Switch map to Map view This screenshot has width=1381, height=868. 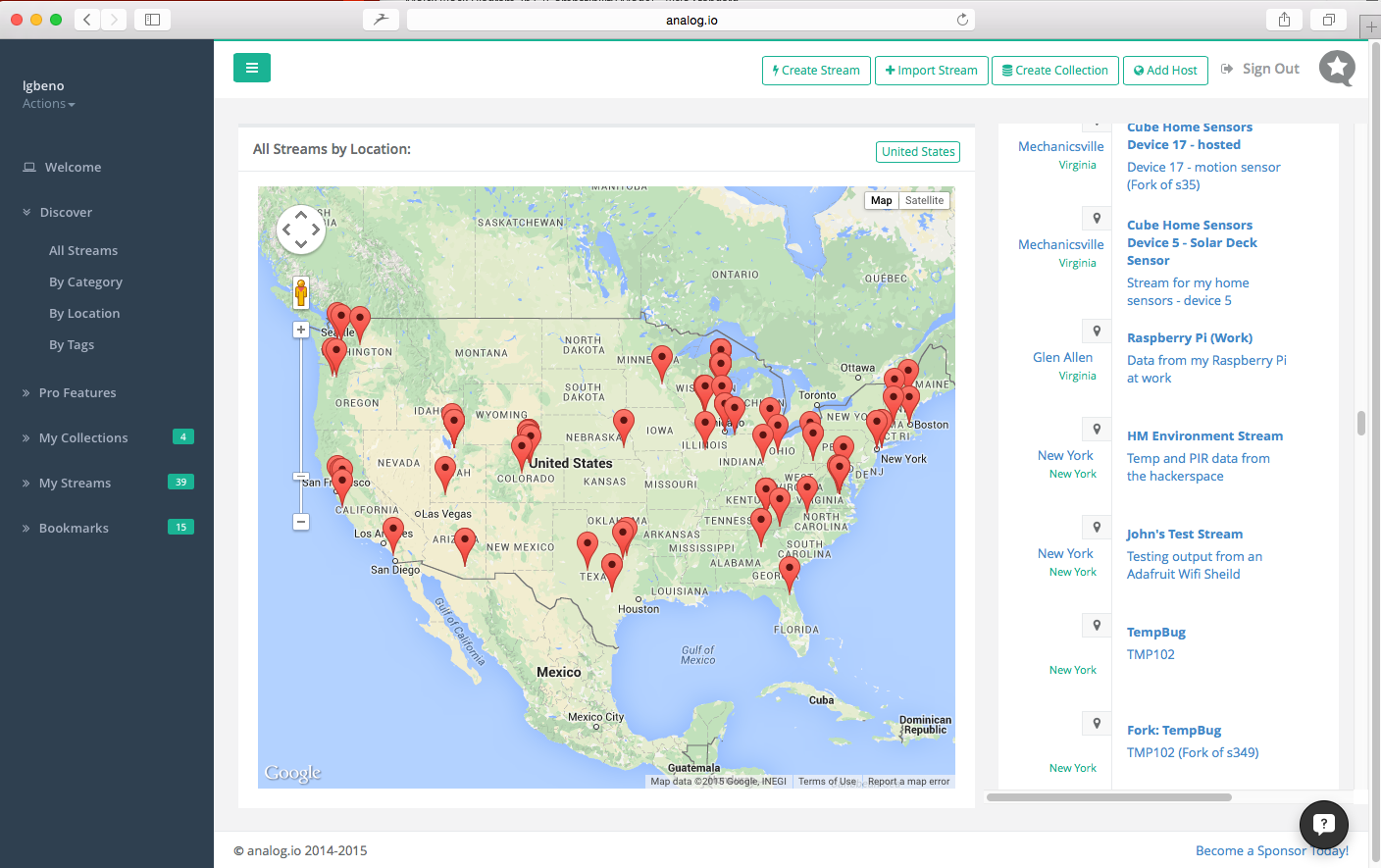(882, 200)
